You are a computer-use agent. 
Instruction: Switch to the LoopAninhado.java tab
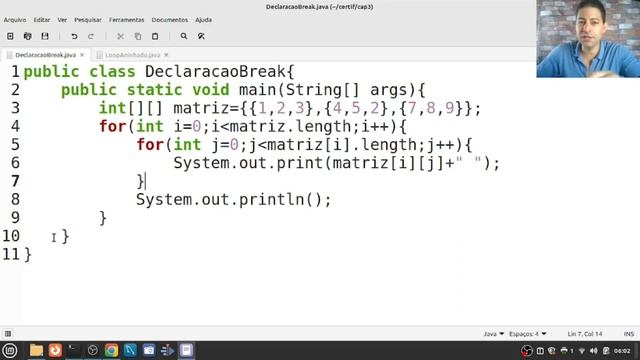pos(132,55)
